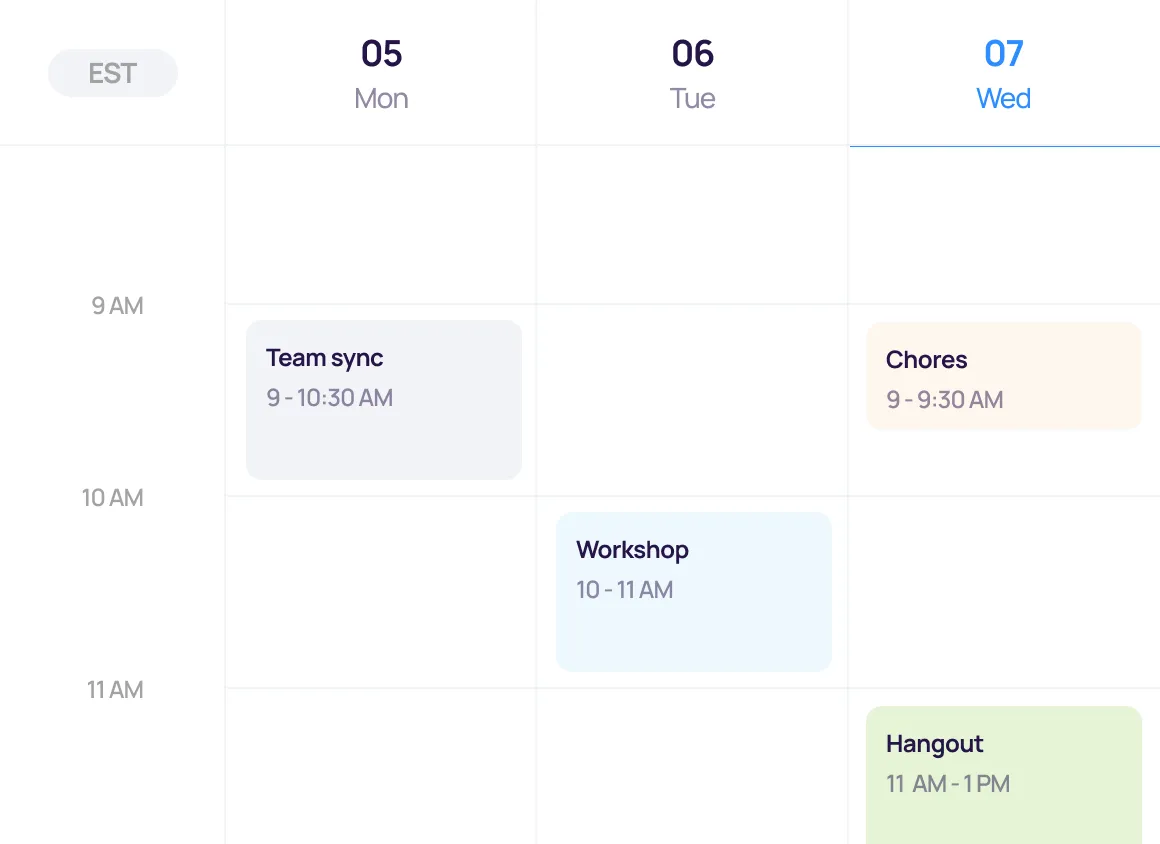The height and width of the screenshot is (844, 1160).
Task: Select the empty Wednesday 10 AM slot
Action: pyautogui.click(x=1003, y=592)
